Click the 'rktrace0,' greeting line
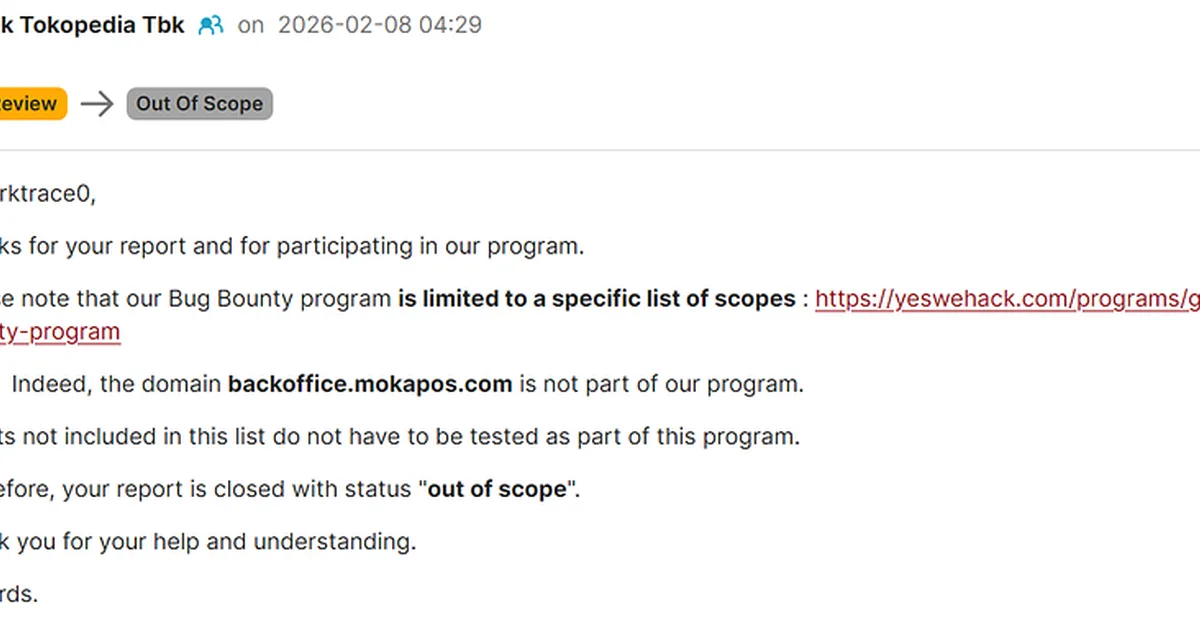Viewport: 1200px width, 628px height. point(48,194)
